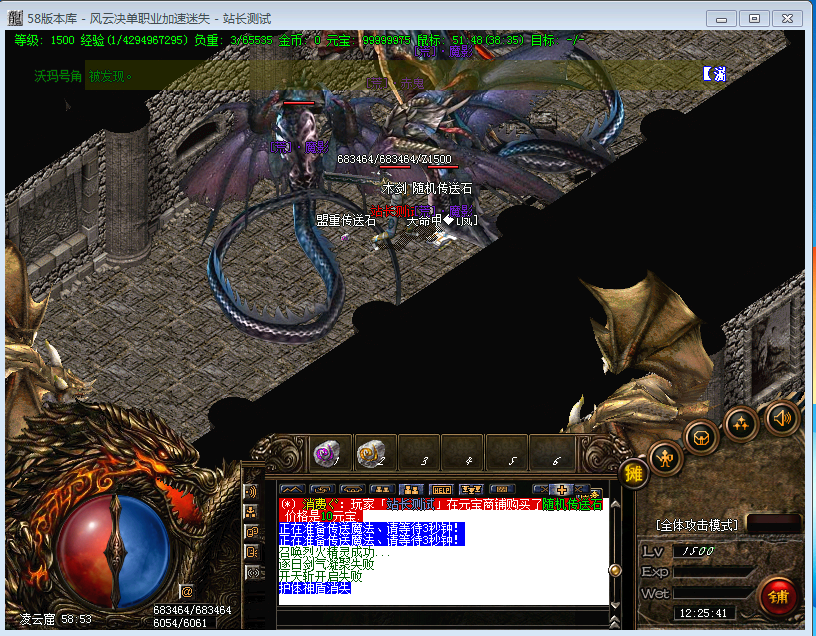The image size is (816, 636).
Task: Toggle the sound-wave channel icon on chat sidebar
Action: [x=252, y=491]
